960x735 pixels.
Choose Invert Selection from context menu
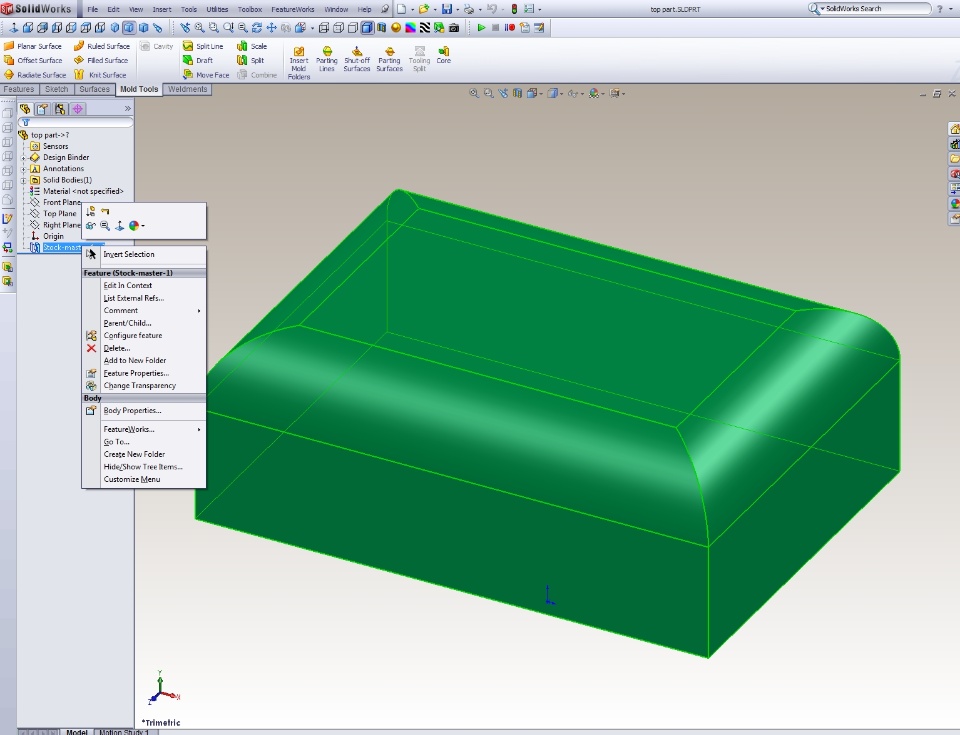point(129,254)
